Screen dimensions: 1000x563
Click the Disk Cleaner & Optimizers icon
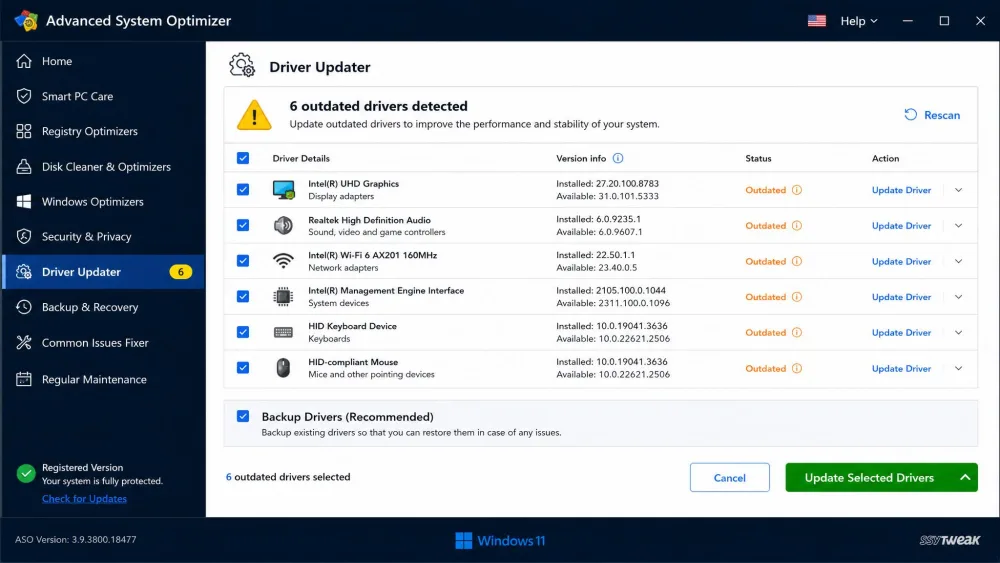click(x=24, y=166)
